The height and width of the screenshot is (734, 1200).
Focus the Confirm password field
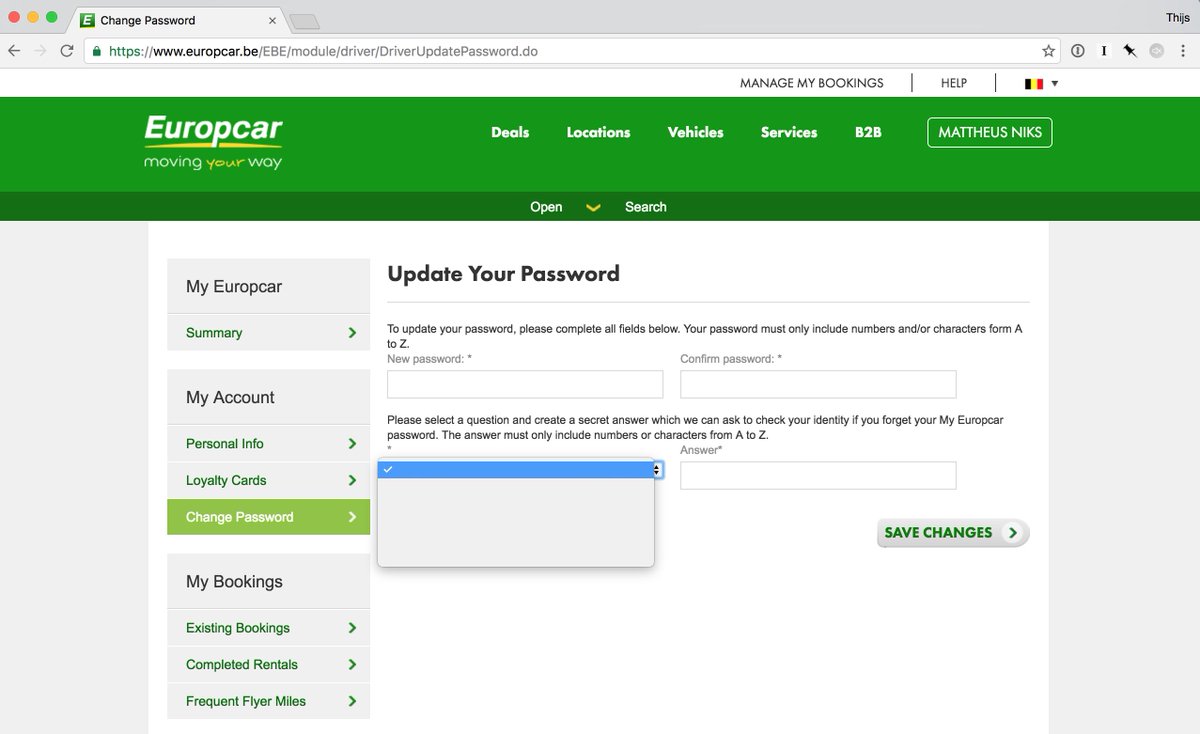coord(818,384)
